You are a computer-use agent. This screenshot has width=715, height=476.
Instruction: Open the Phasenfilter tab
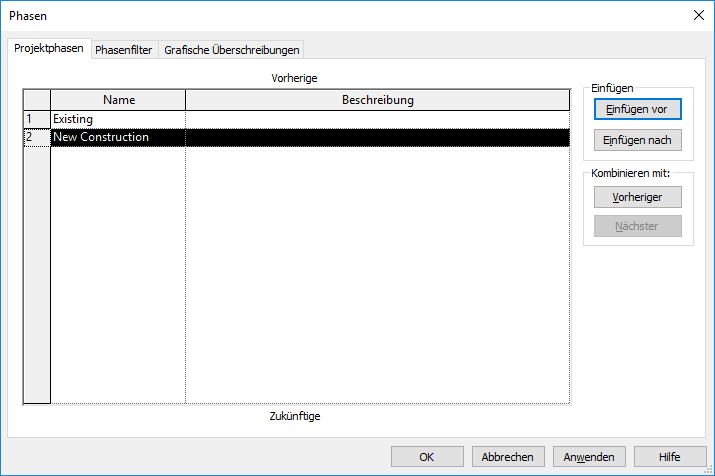point(124,50)
